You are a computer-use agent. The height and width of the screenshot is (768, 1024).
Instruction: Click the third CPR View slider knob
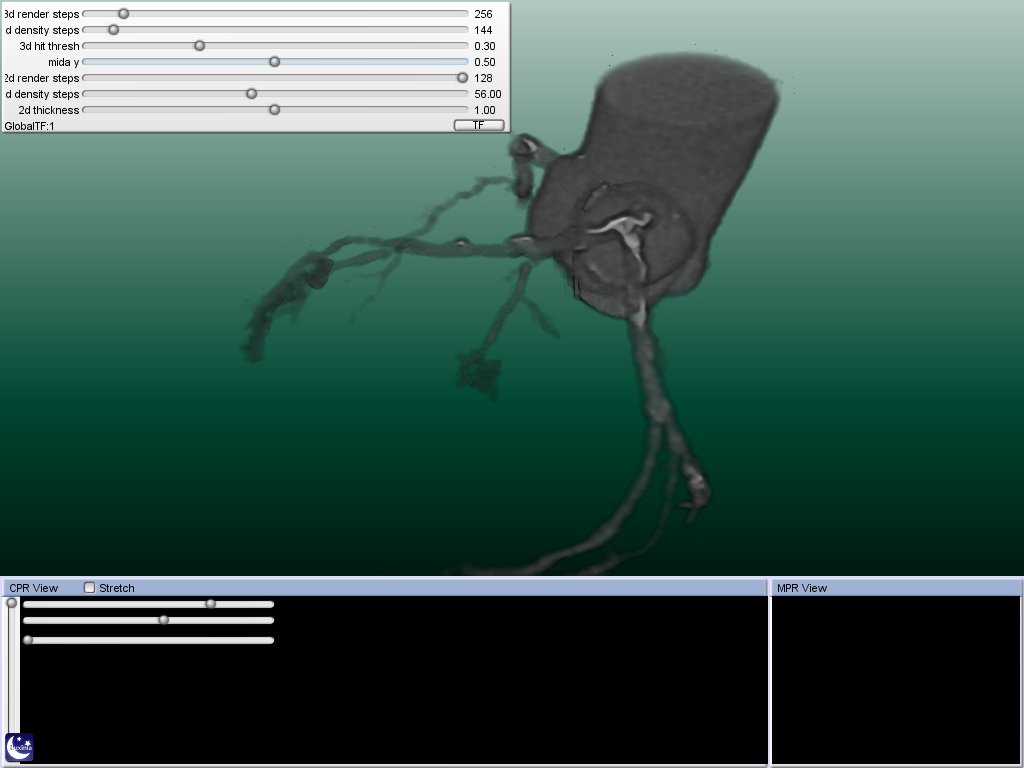[x=28, y=640]
